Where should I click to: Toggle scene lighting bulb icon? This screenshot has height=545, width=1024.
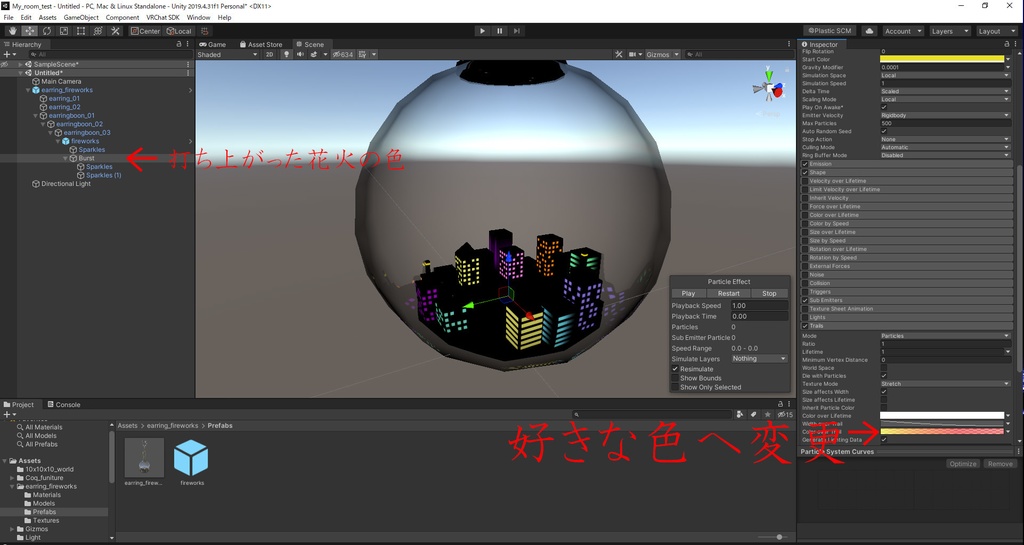tap(286, 54)
